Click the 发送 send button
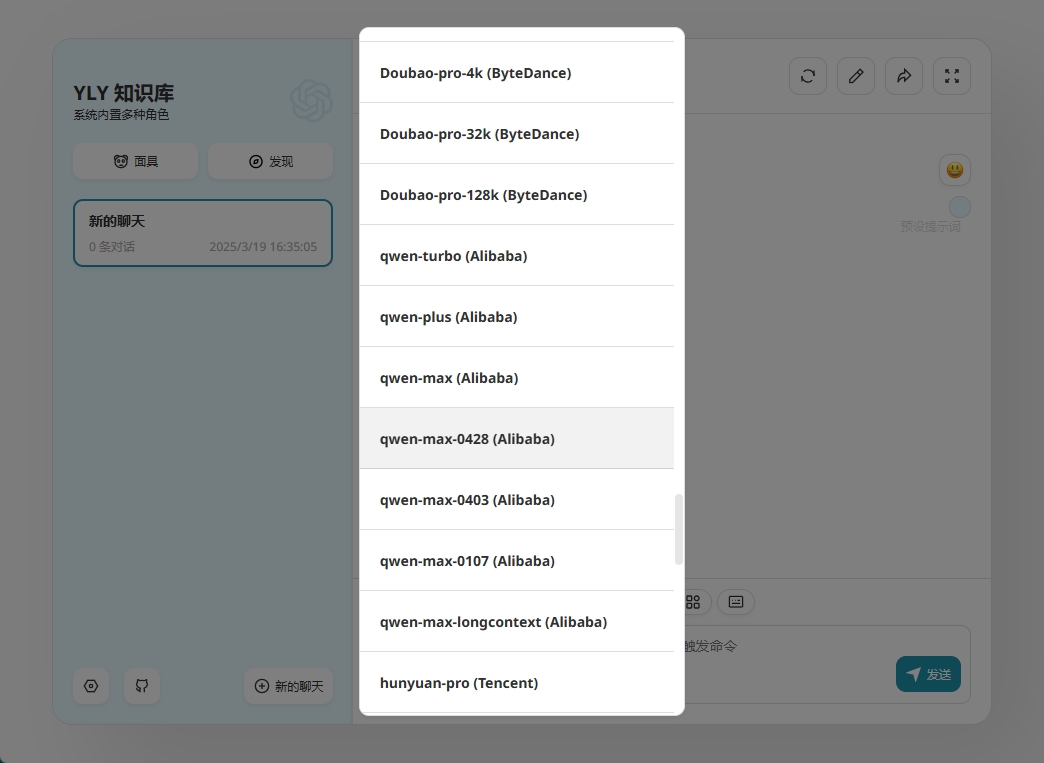This screenshot has height=763, width=1044. [928, 674]
